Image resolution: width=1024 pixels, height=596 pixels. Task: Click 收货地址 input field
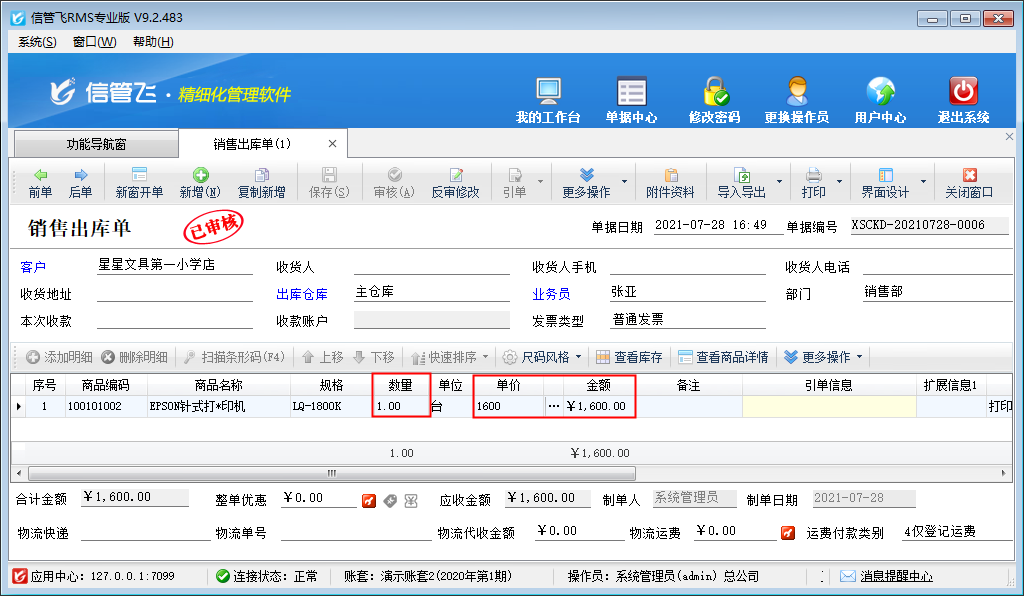(x=174, y=293)
